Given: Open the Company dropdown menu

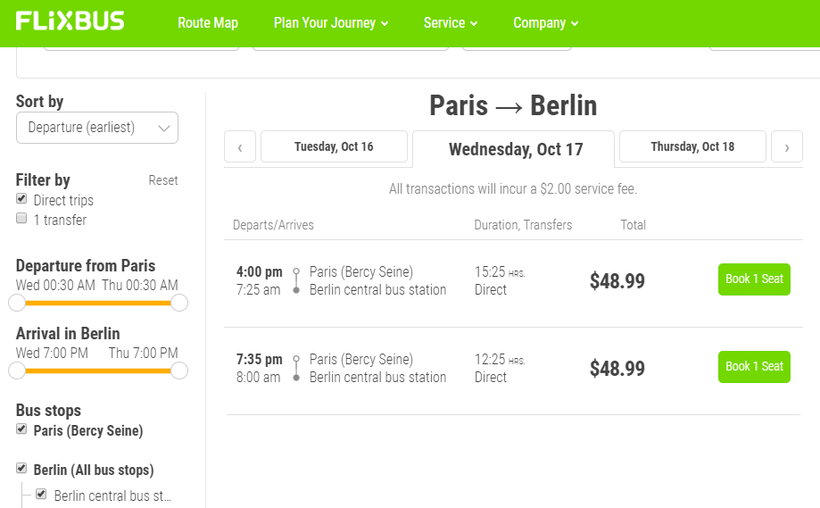Looking at the screenshot, I should tap(545, 23).
